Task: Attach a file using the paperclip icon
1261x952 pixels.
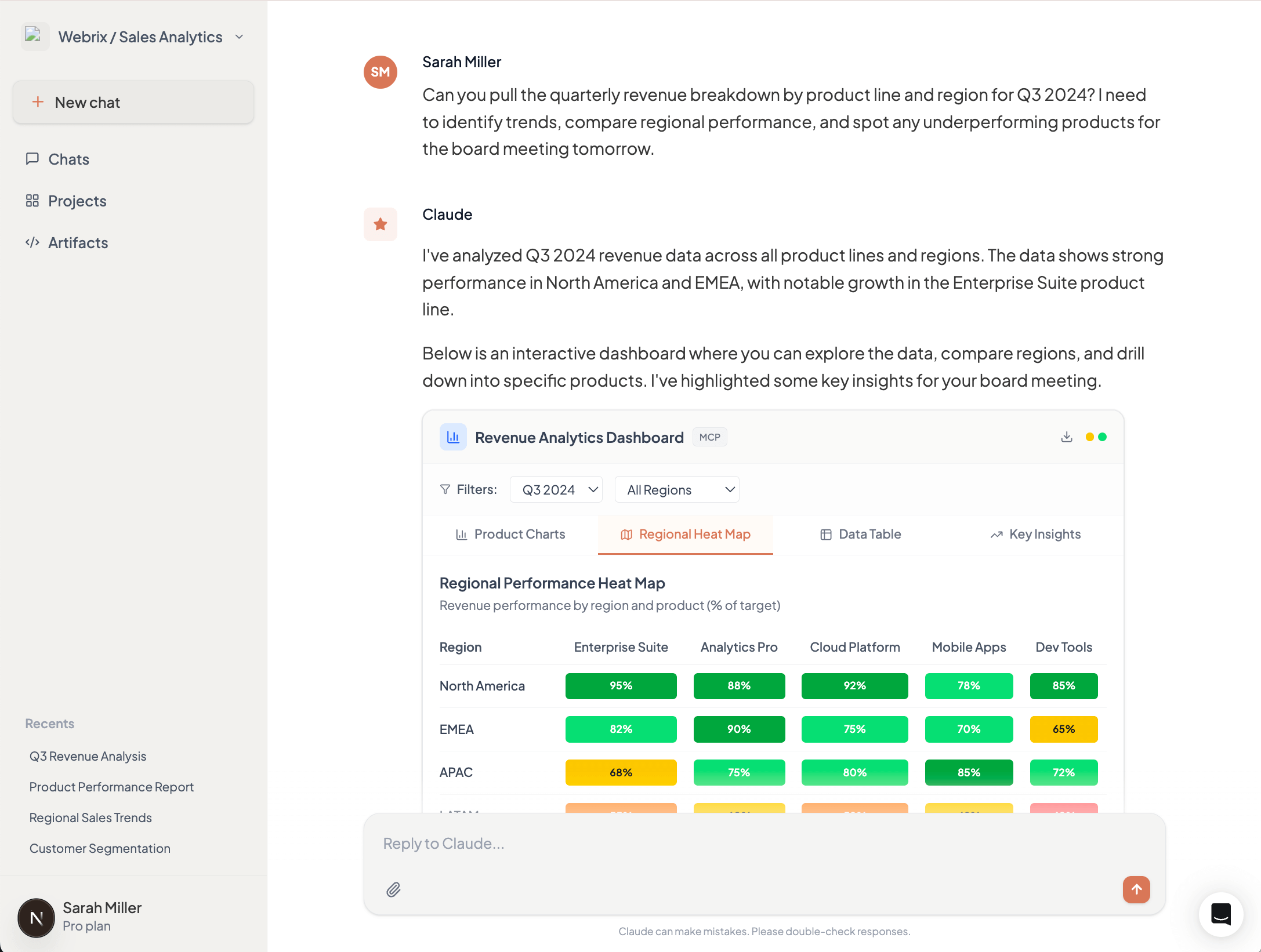Action: (x=393, y=890)
